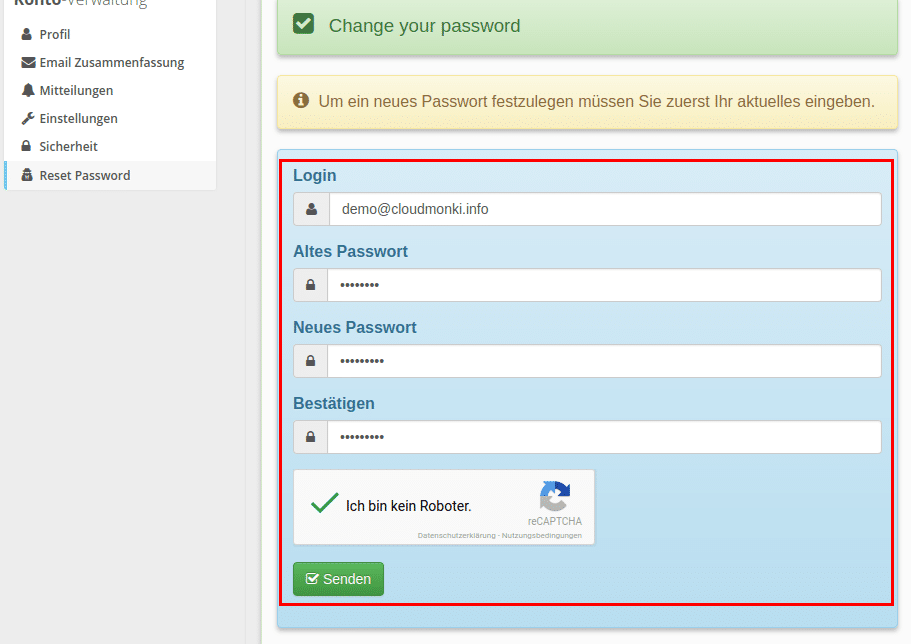Click the envelope icon beside Email Zusammenfassung

pyautogui.click(x=28, y=62)
